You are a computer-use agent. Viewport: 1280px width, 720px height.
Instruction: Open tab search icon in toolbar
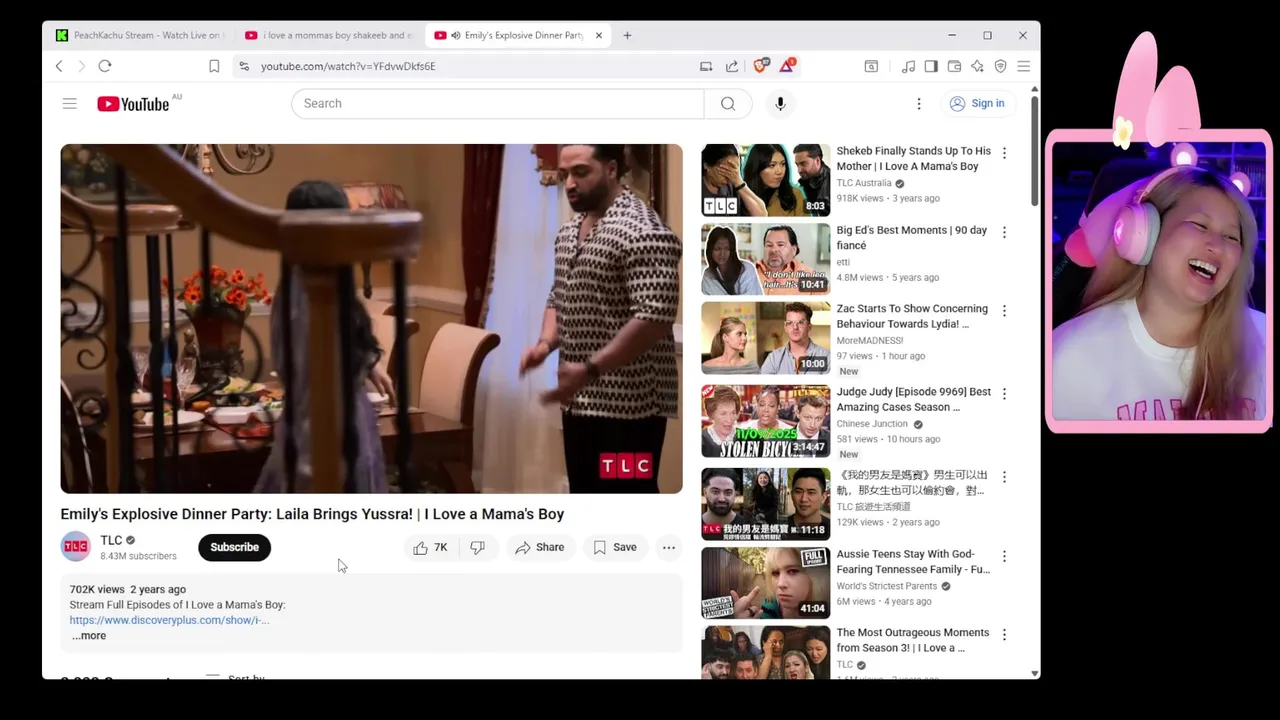point(871,66)
